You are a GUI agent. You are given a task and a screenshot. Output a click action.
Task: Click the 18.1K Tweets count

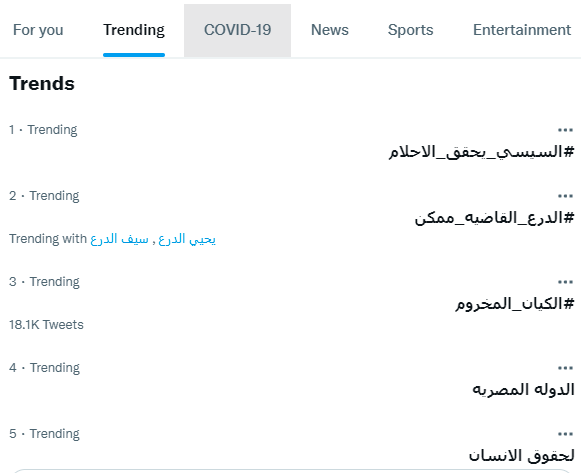click(46, 325)
